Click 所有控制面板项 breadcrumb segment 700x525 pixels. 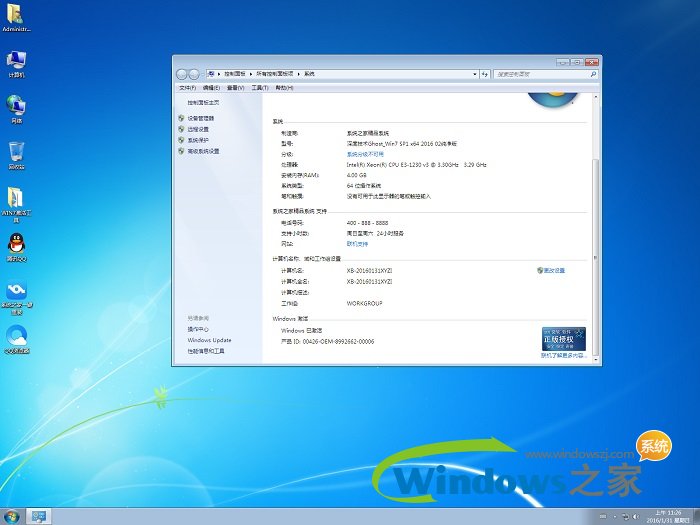[275, 74]
